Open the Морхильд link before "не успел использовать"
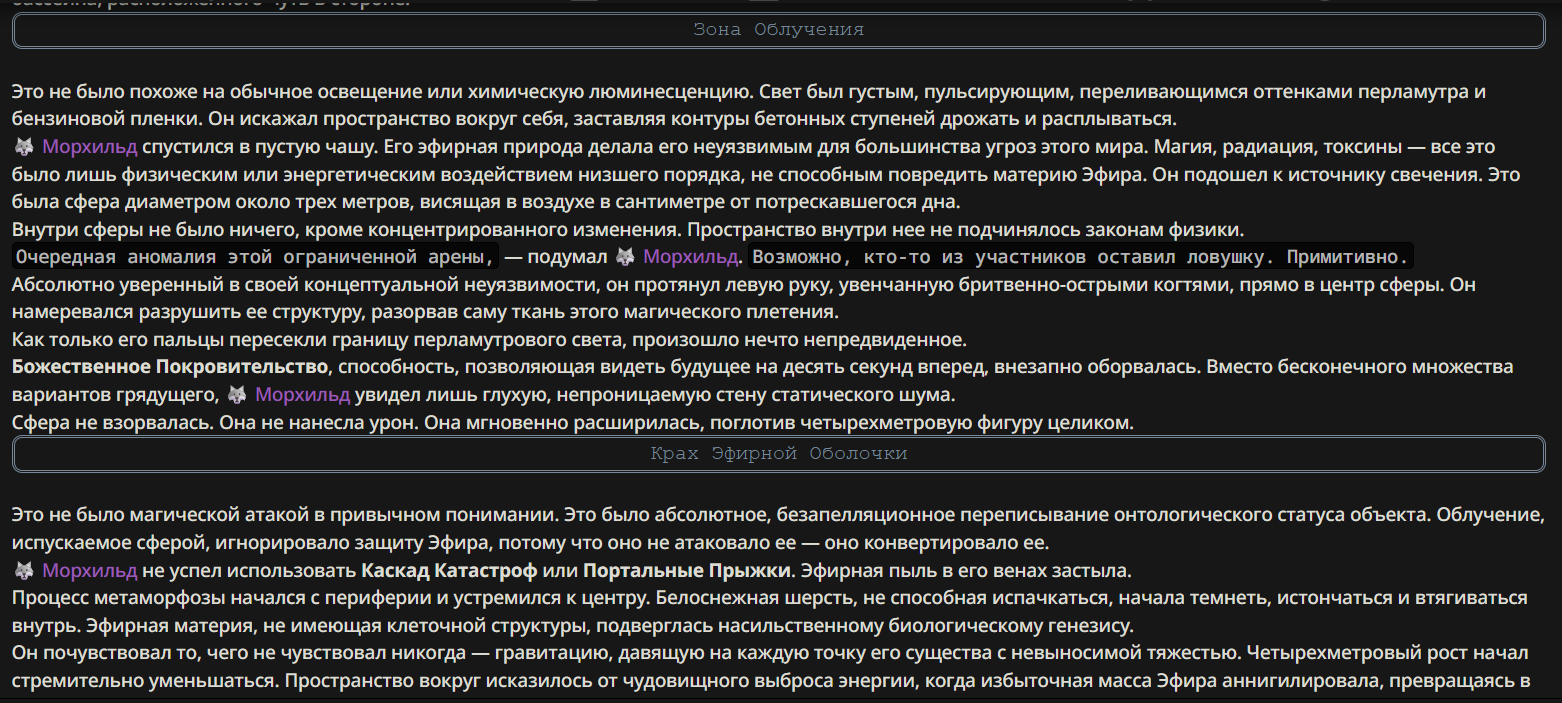 tap(90, 571)
